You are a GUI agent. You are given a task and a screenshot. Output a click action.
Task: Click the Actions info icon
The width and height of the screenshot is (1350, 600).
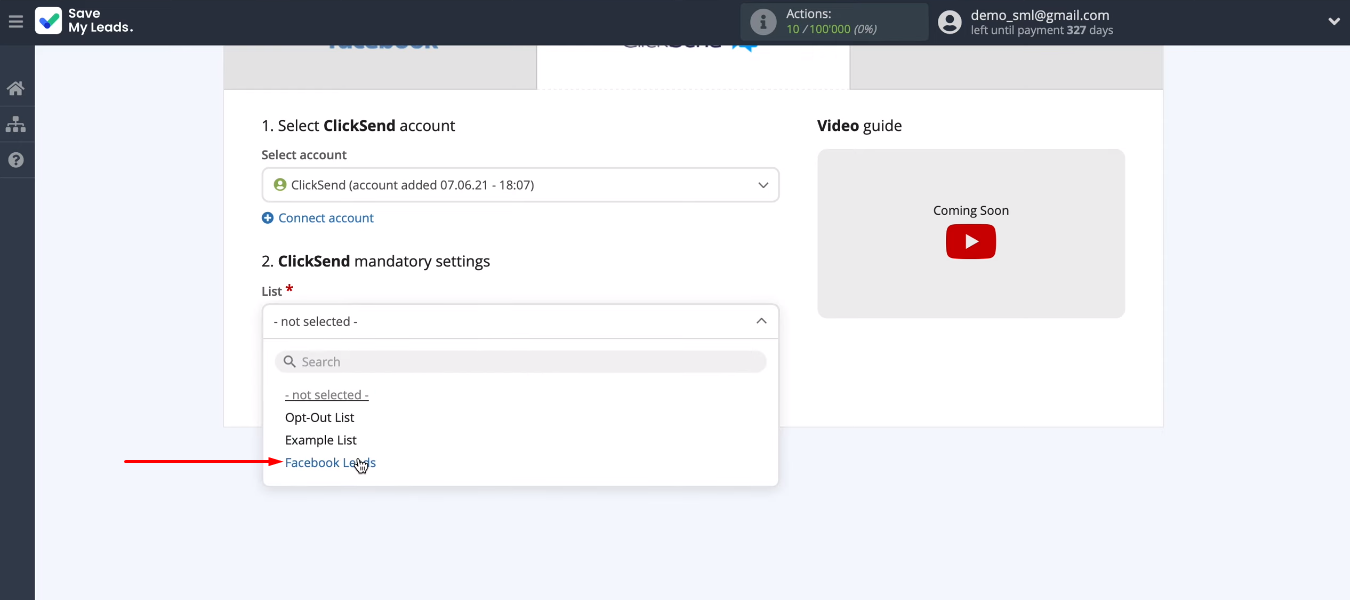tap(763, 22)
